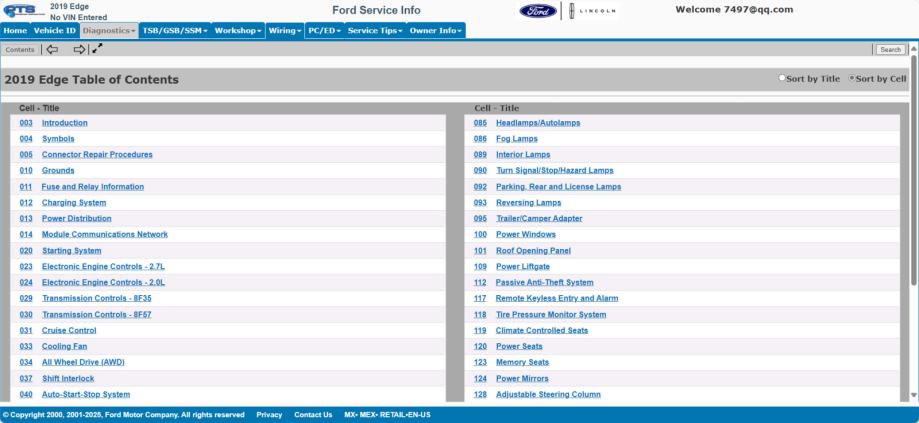The height and width of the screenshot is (423, 919).
Task: Open Transmission Controls - 8F35
Action: [x=97, y=298]
